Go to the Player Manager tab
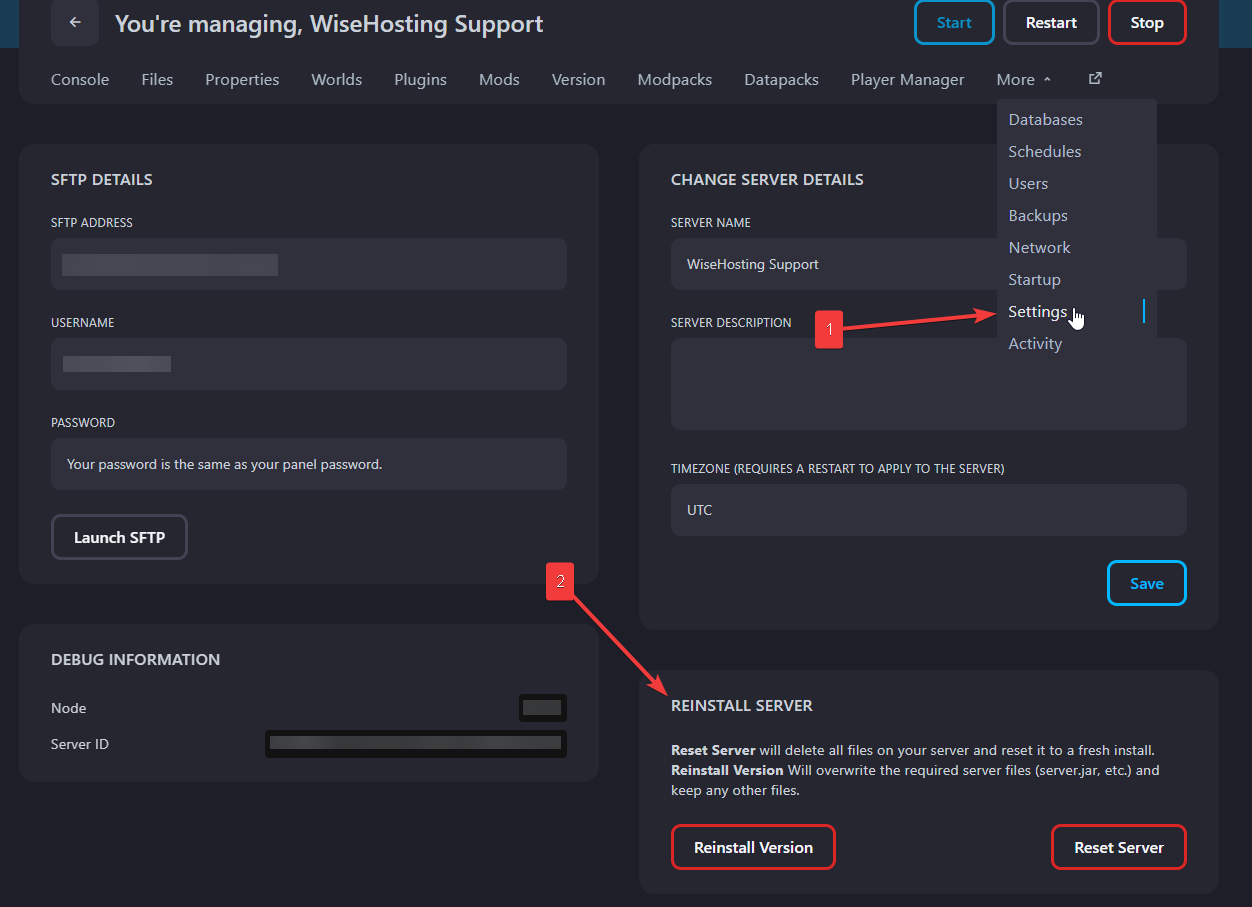The height and width of the screenshot is (907, 1252). 907,79
